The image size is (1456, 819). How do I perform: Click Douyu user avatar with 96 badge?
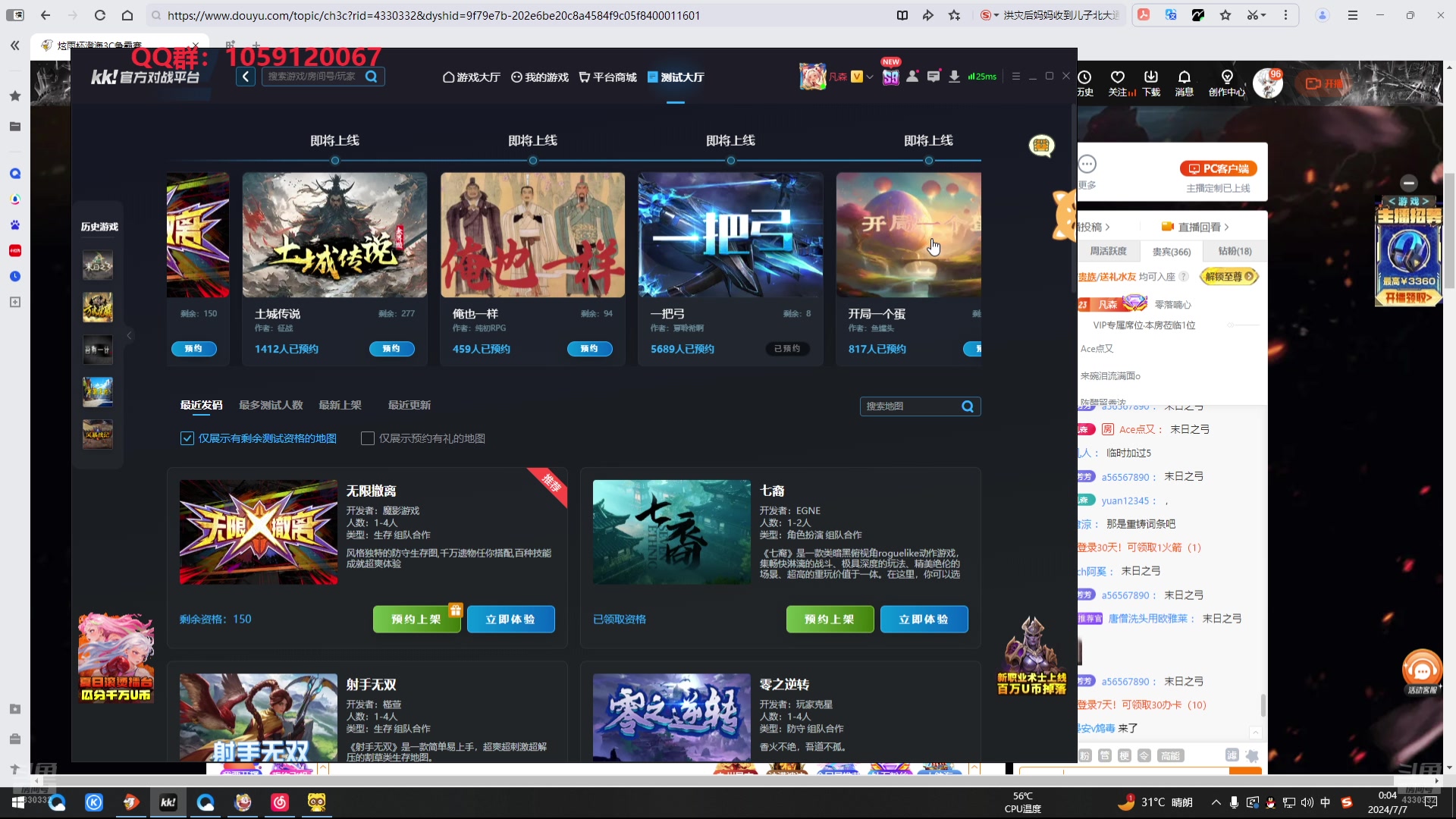point(1267,83)
